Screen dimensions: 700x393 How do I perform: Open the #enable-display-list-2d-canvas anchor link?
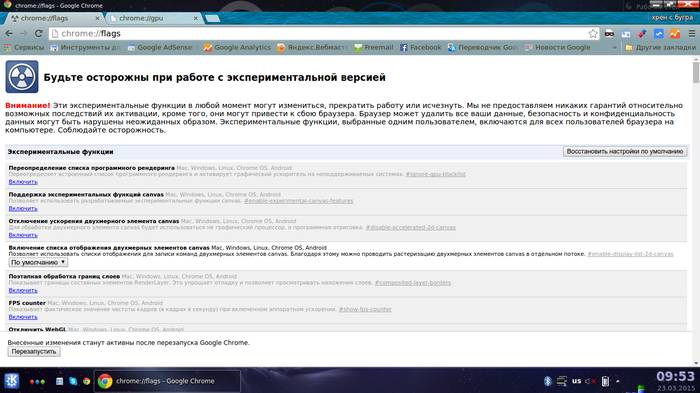(630, 254)
